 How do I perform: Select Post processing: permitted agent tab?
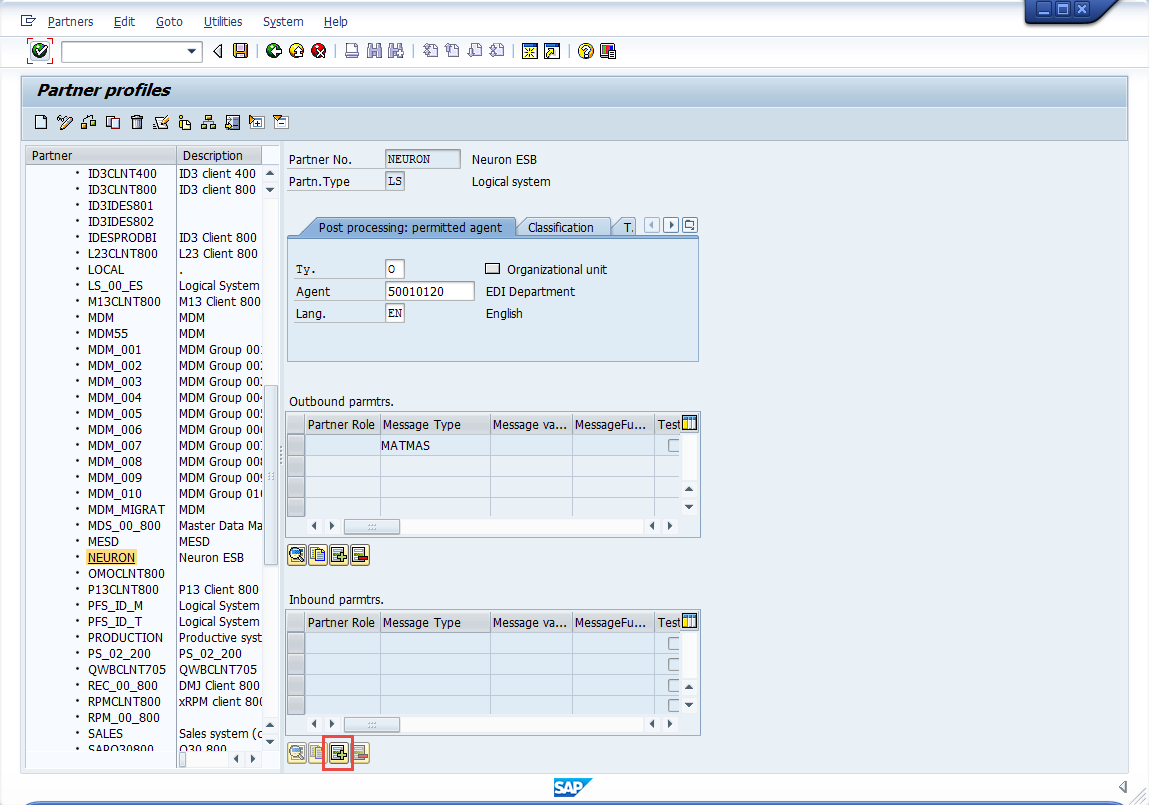click(x=410, y=228)
